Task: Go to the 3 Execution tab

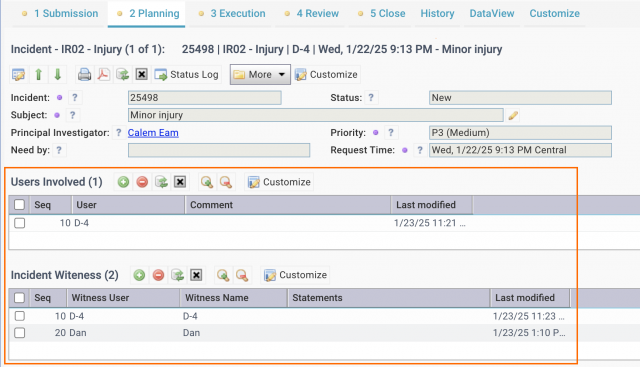Action: (231, 13)
